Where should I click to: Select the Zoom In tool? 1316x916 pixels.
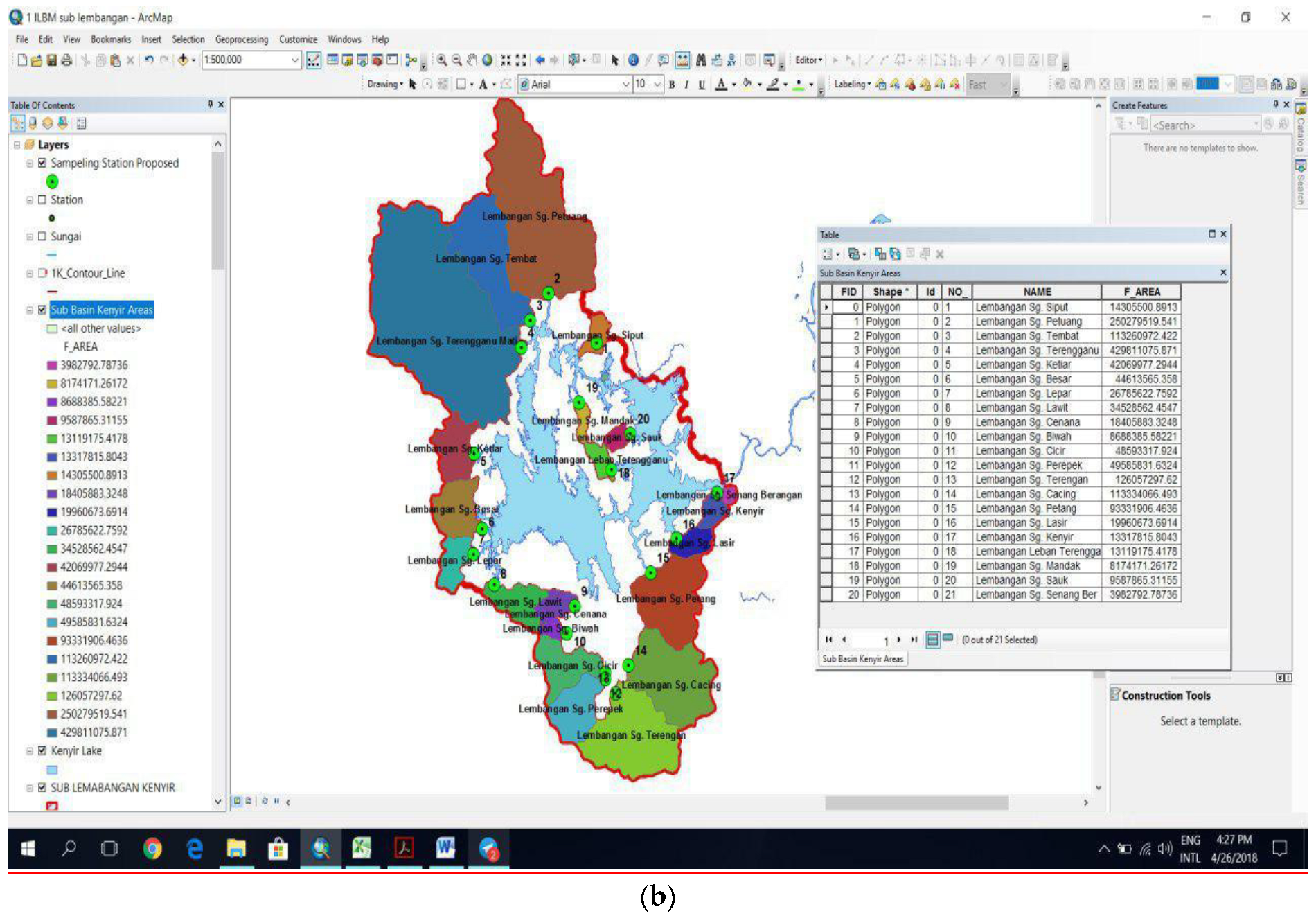click(x=441, y=60)
